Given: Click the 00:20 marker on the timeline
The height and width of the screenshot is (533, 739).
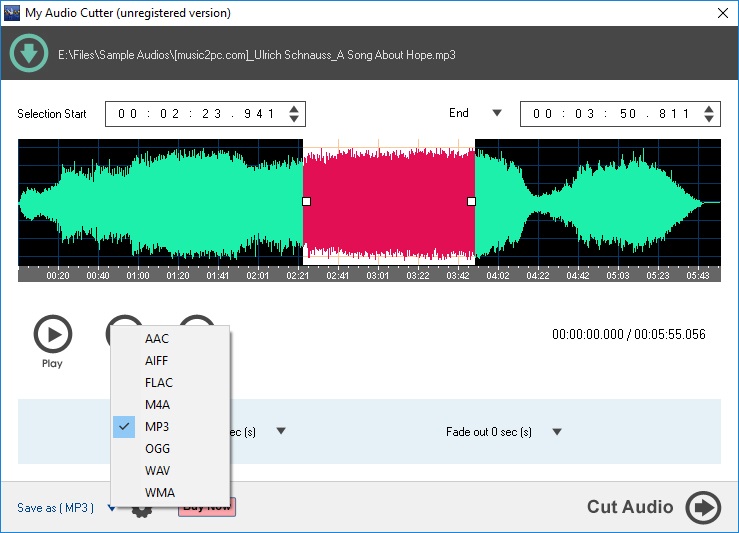Looking at the screenshot, I should coord(57,275).
